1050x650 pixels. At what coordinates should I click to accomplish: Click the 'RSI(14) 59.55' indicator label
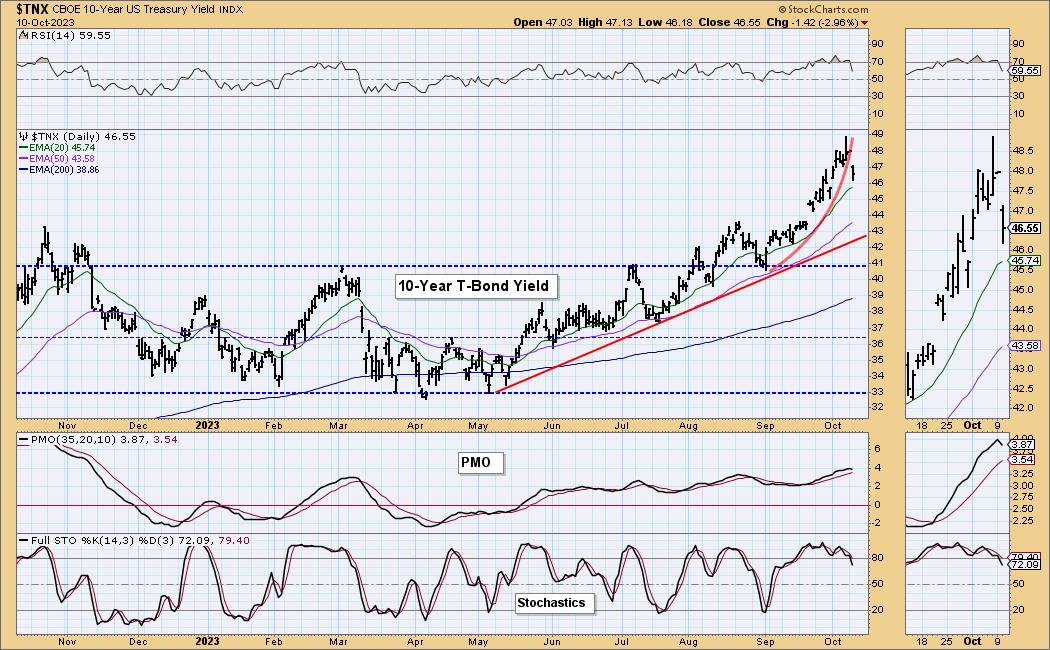click(x=69, y=35)
